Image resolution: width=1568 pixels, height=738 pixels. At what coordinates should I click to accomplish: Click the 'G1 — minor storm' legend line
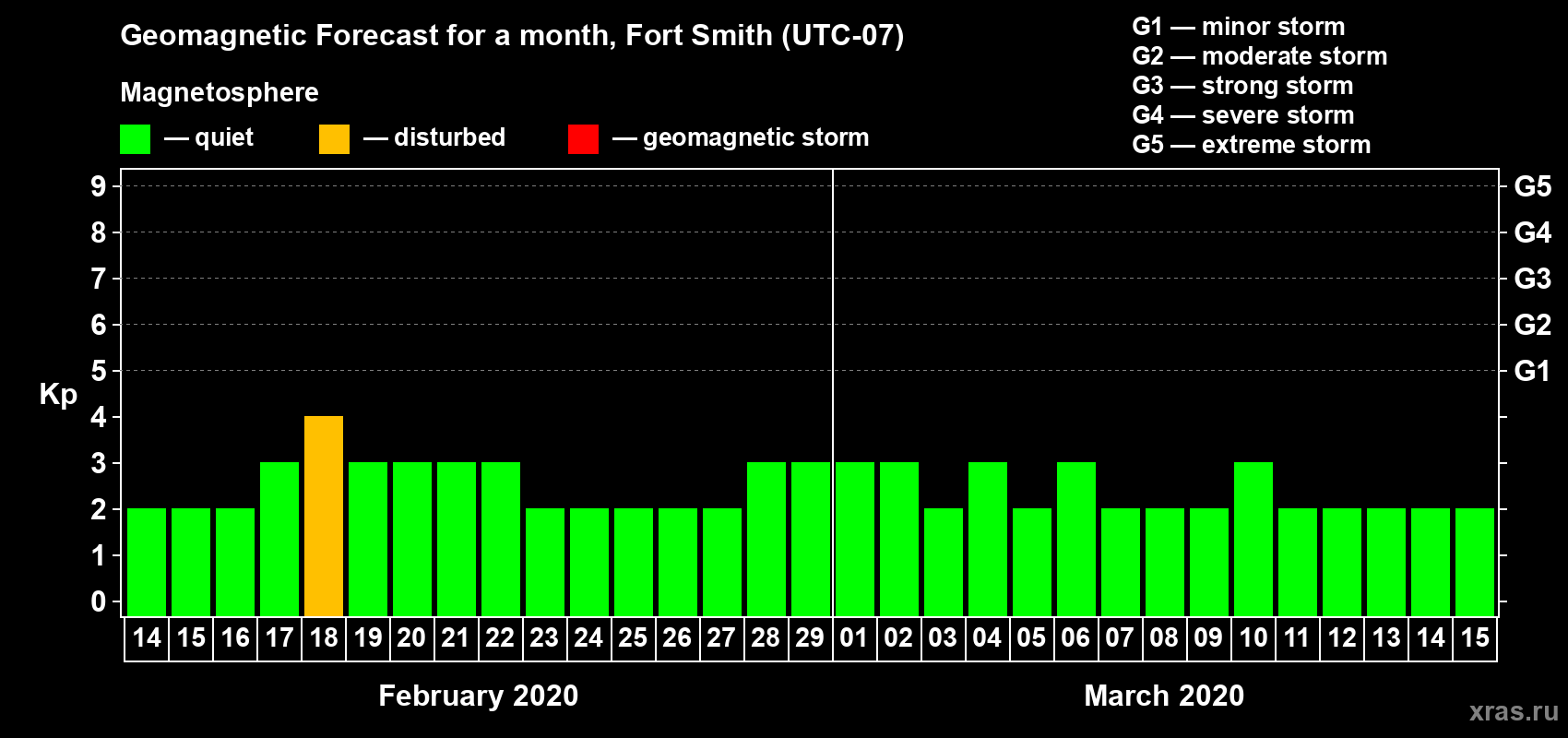pos(1238,27)
